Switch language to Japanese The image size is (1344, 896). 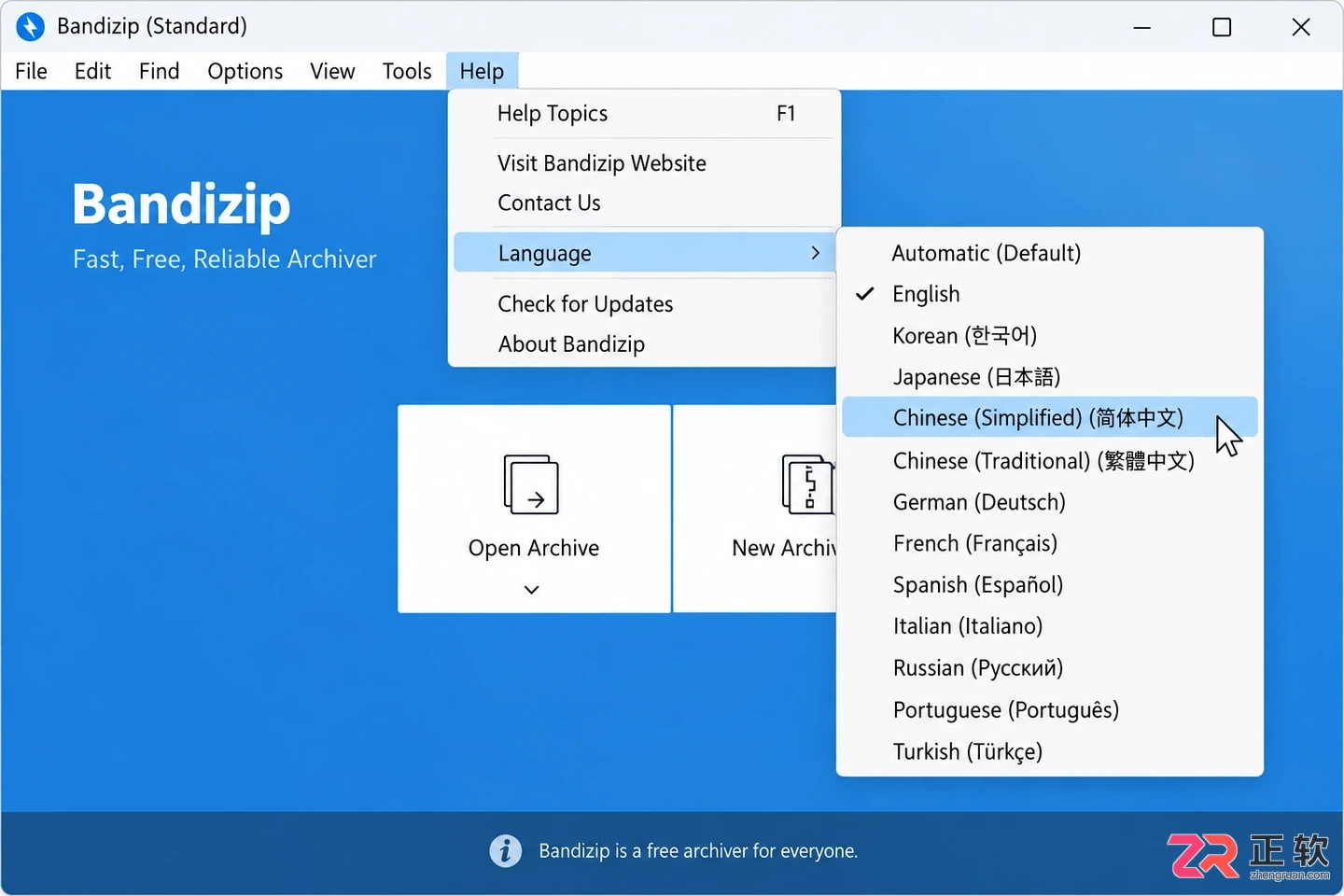[x=1050, y=377]
